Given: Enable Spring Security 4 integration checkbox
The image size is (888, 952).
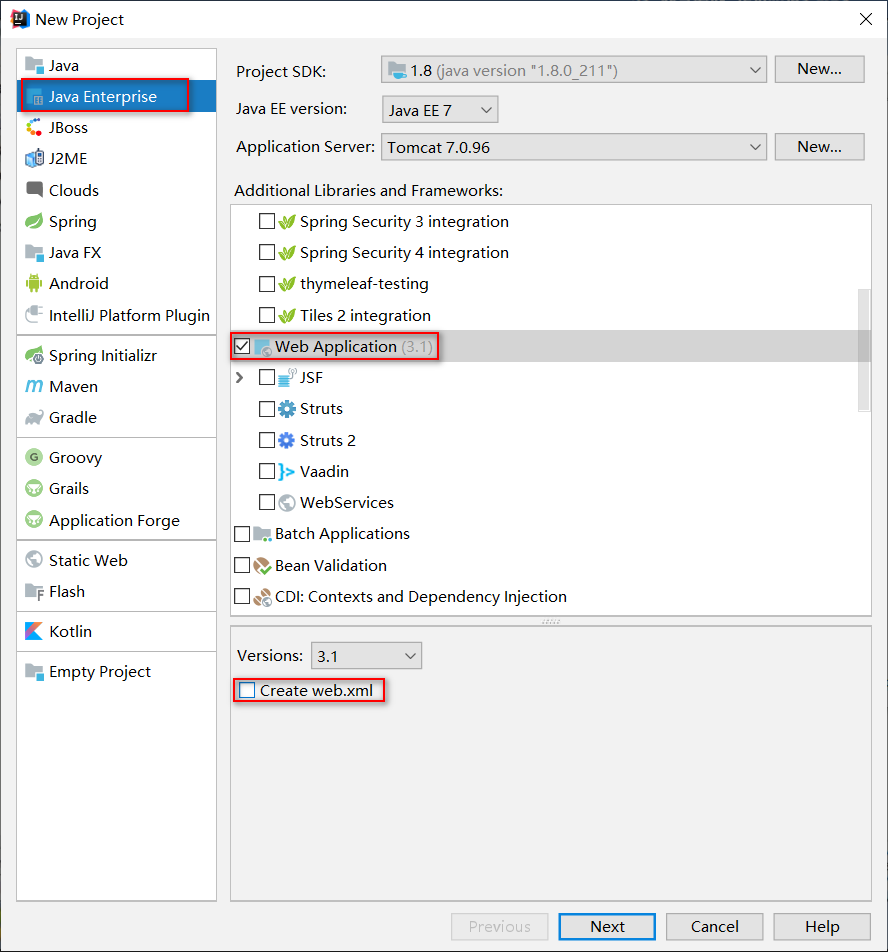Looking at the screenshot, I should (x=266, y=252).
